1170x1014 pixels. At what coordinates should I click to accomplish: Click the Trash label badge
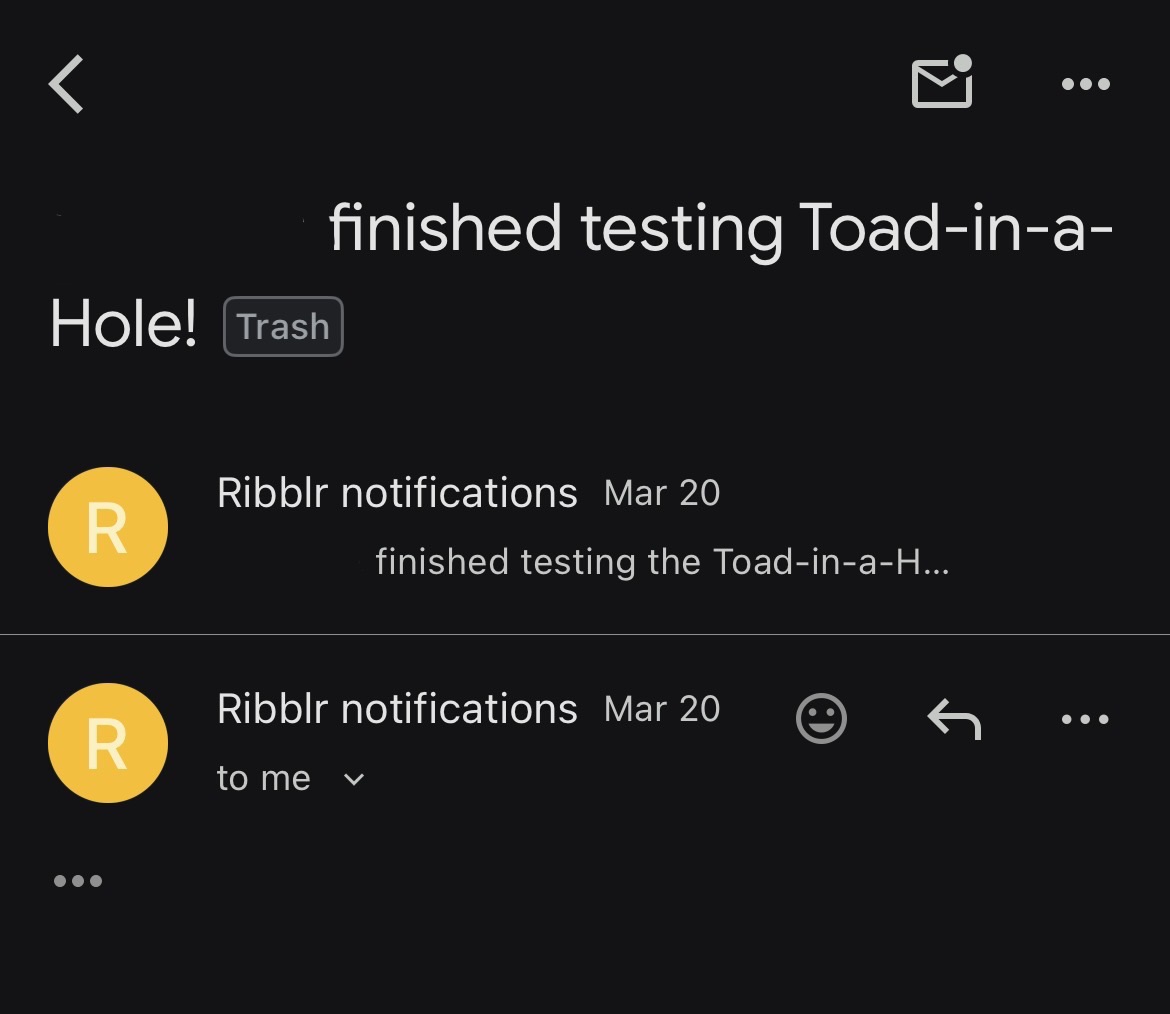coord(283,326)
